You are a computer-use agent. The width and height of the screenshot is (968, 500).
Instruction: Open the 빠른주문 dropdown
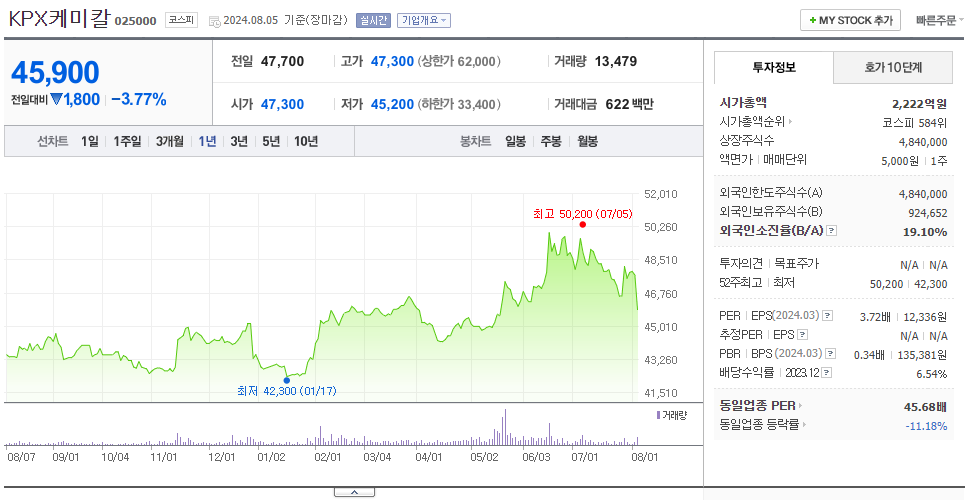pyautogui.click(x=940, y=20)
